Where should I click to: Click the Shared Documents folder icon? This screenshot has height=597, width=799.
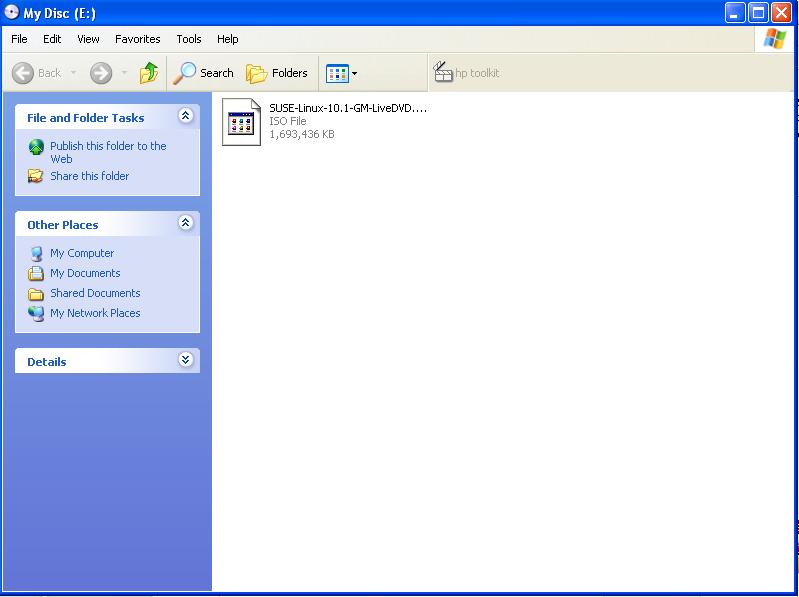[x=36, y=294]
